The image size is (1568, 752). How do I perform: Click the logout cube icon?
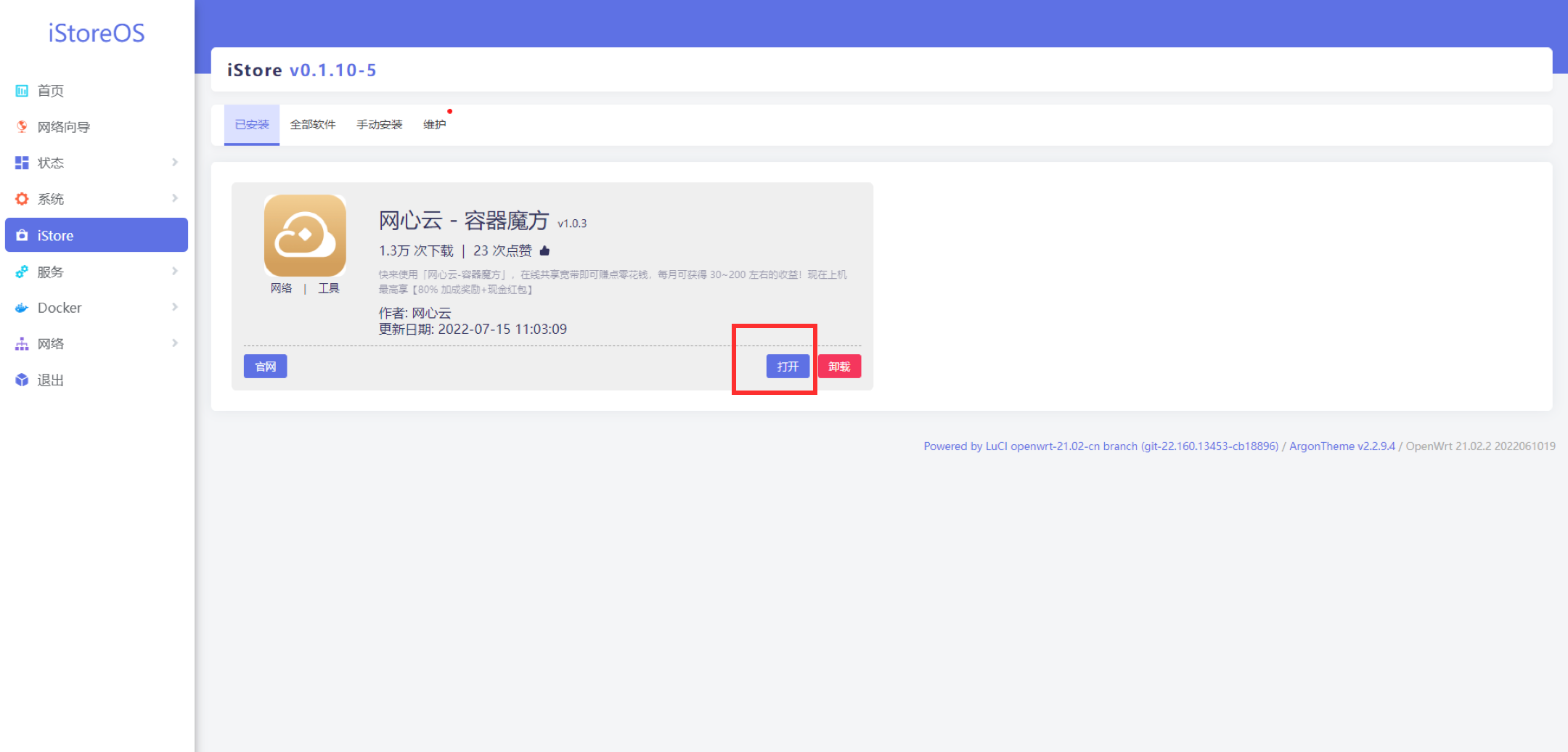point(22,380)
